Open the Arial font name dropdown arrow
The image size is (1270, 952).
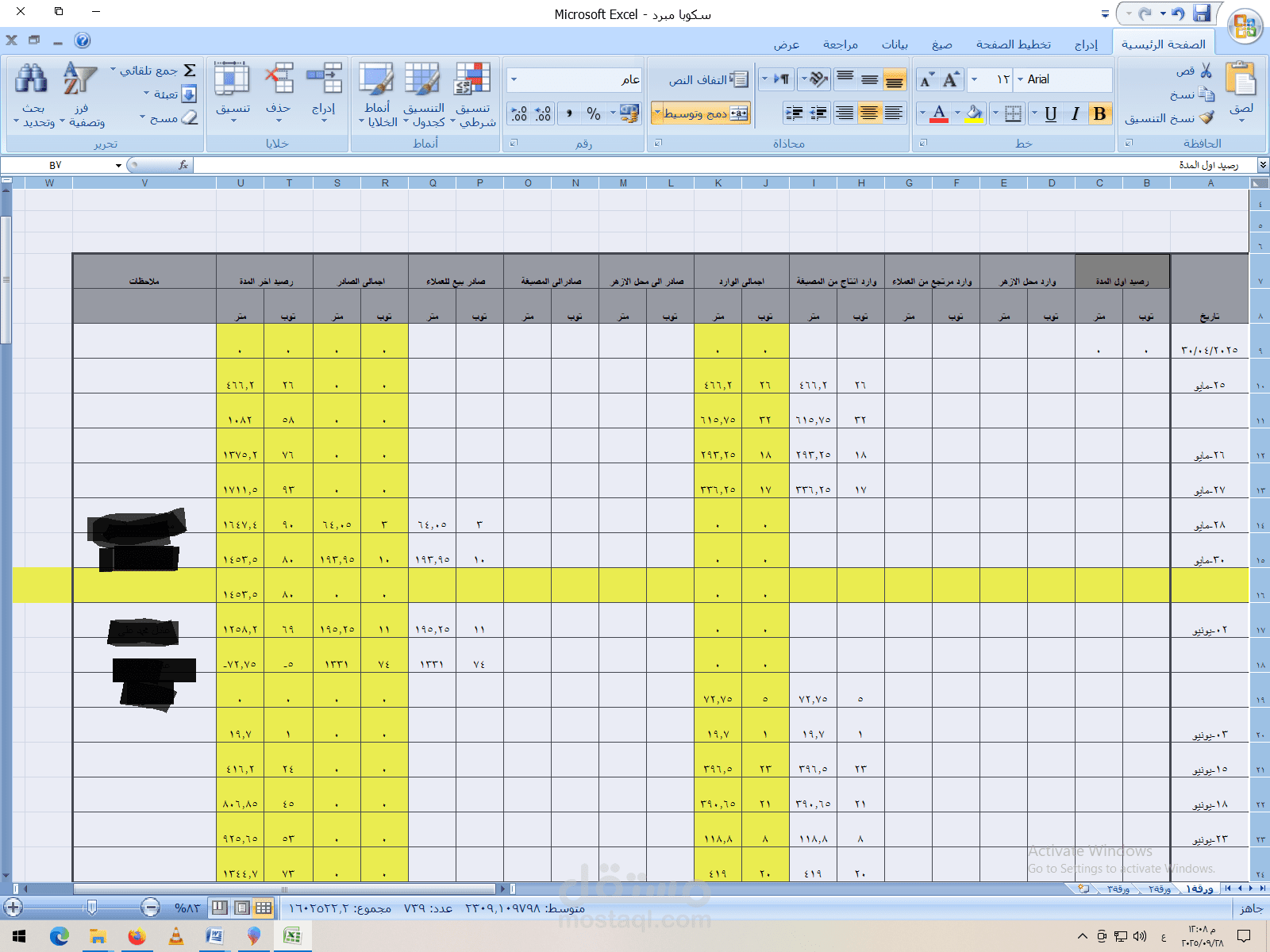1021,79
